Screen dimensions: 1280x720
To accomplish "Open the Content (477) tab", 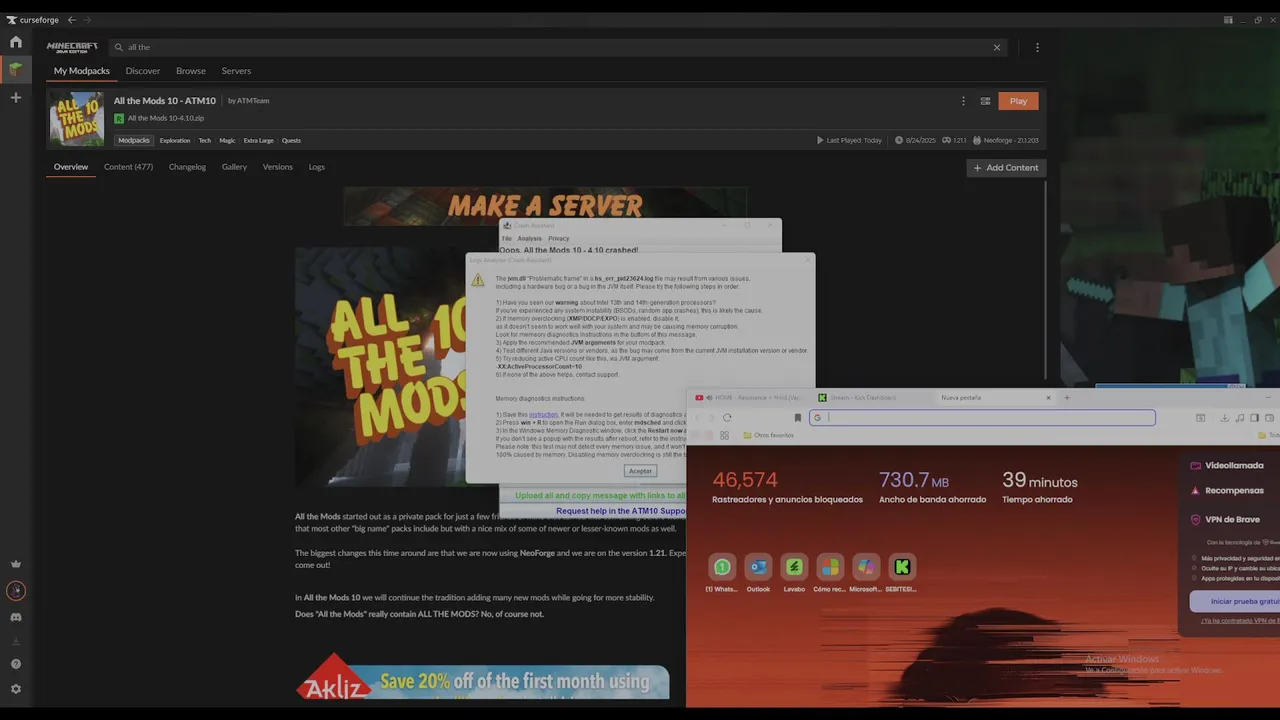I will tap(128, 167).
